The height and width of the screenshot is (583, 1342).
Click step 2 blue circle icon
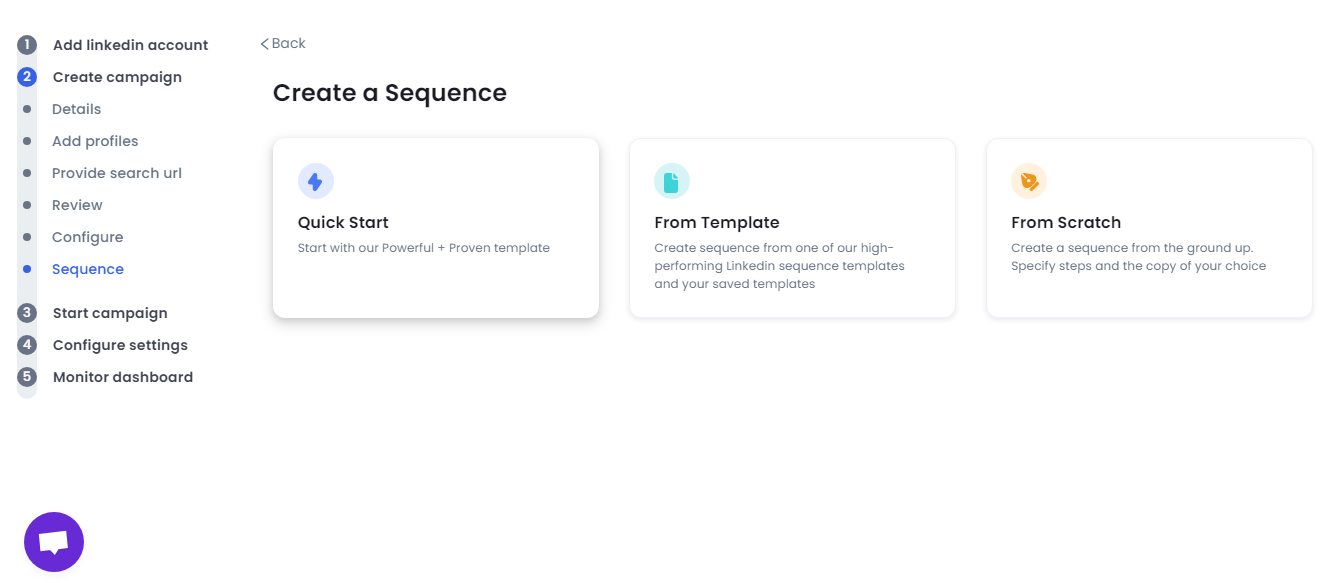[x=27, y=77]
